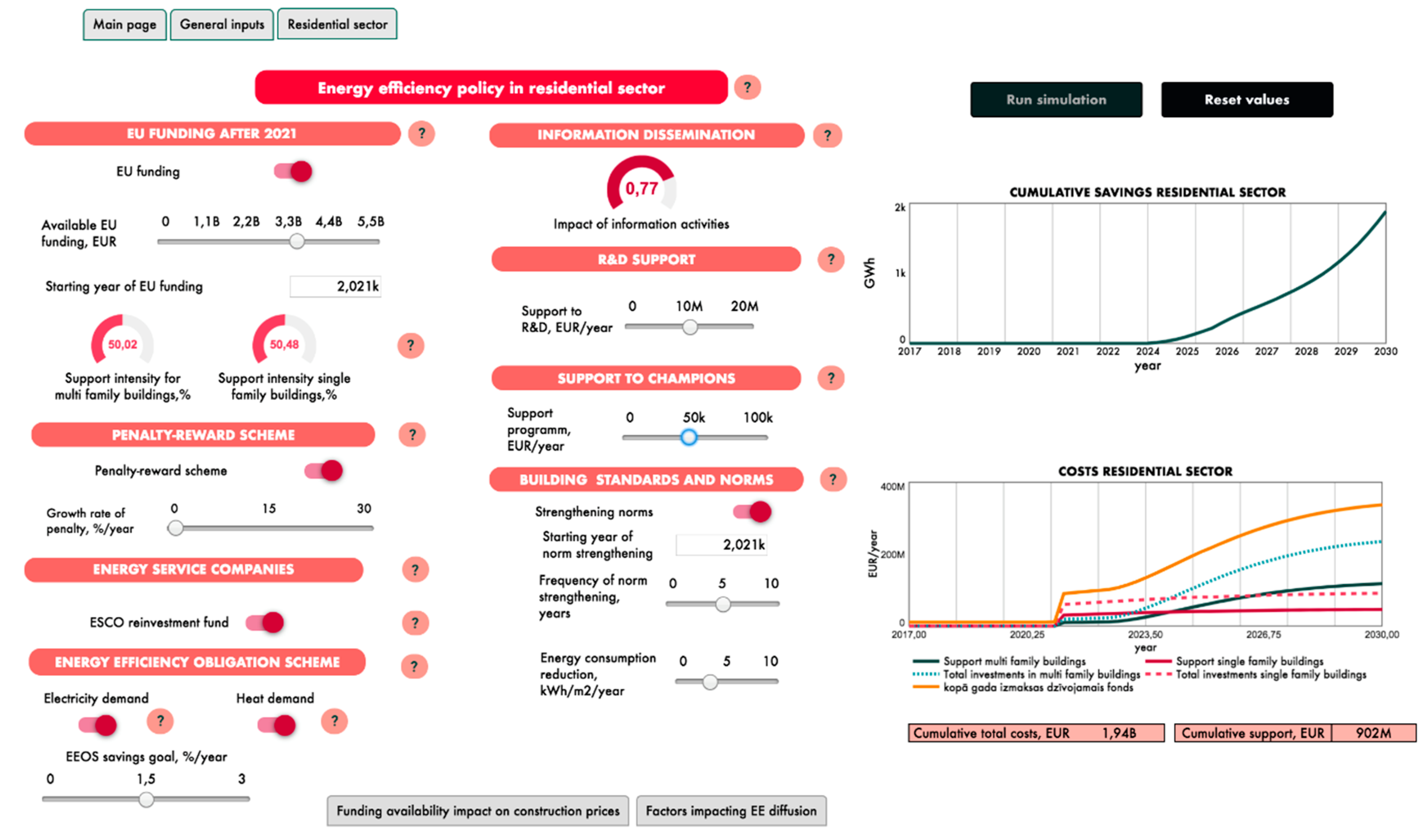Toggle the EU funding switch

point(293,171)
